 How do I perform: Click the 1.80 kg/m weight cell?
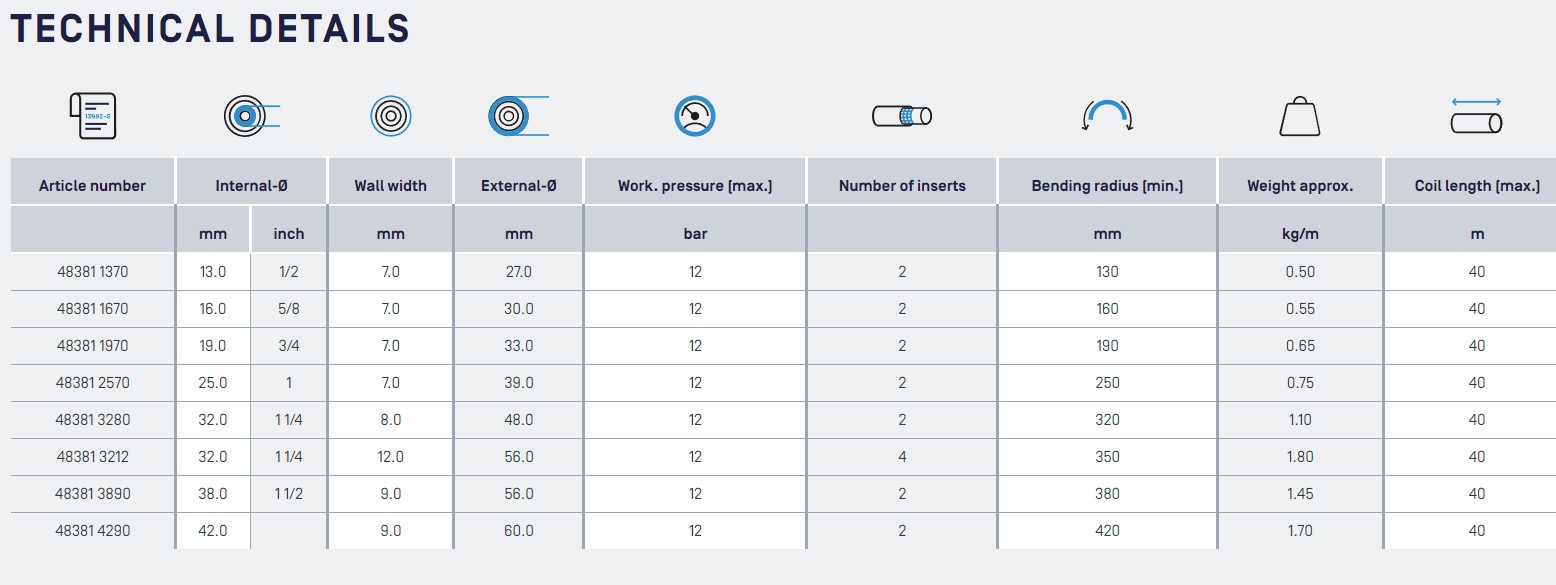pyautogui.click(x=1300, y=457)
